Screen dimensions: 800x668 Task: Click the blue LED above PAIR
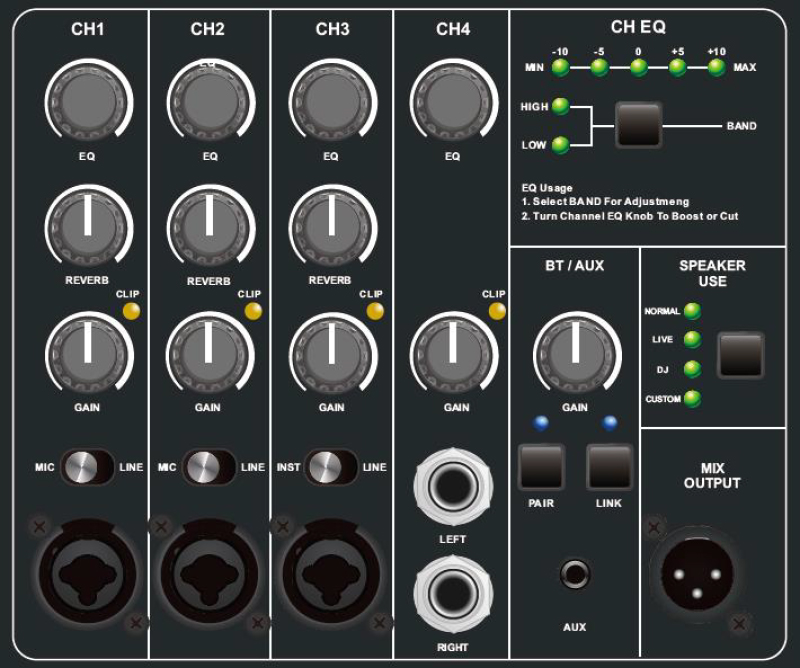coord(541,423)
